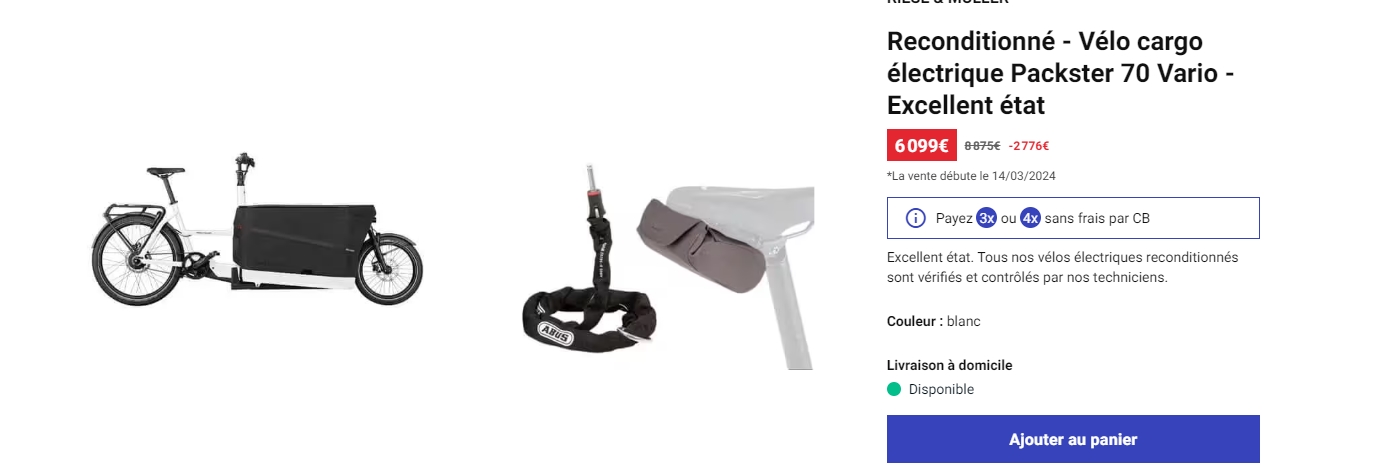
Task: Click the sale start date note
Action: point(971,176)
